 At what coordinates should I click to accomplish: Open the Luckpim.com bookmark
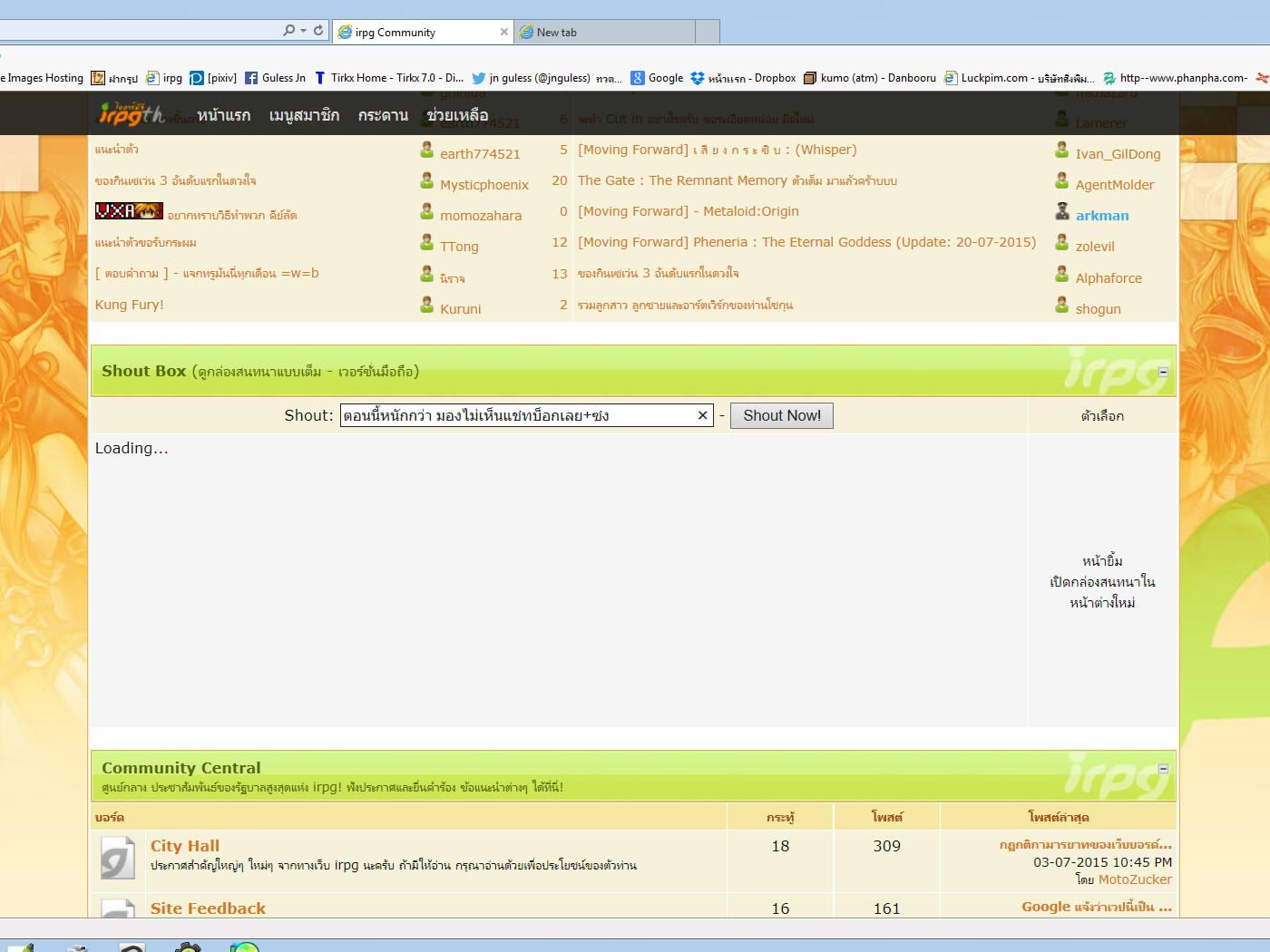click(1019, 78)
